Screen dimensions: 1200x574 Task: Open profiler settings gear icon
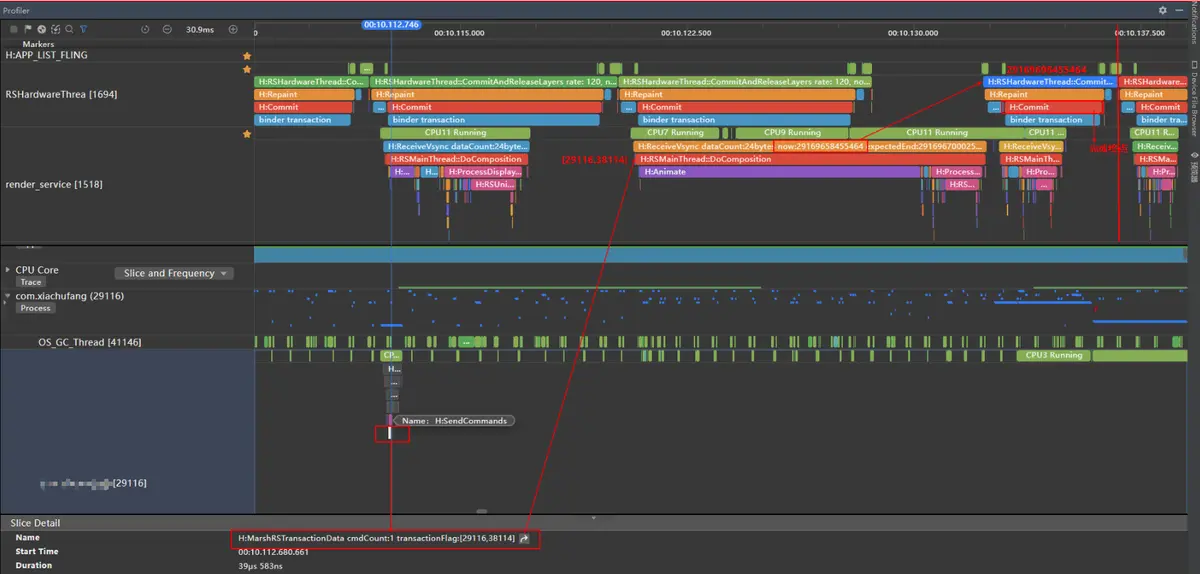pos(1162,9)
